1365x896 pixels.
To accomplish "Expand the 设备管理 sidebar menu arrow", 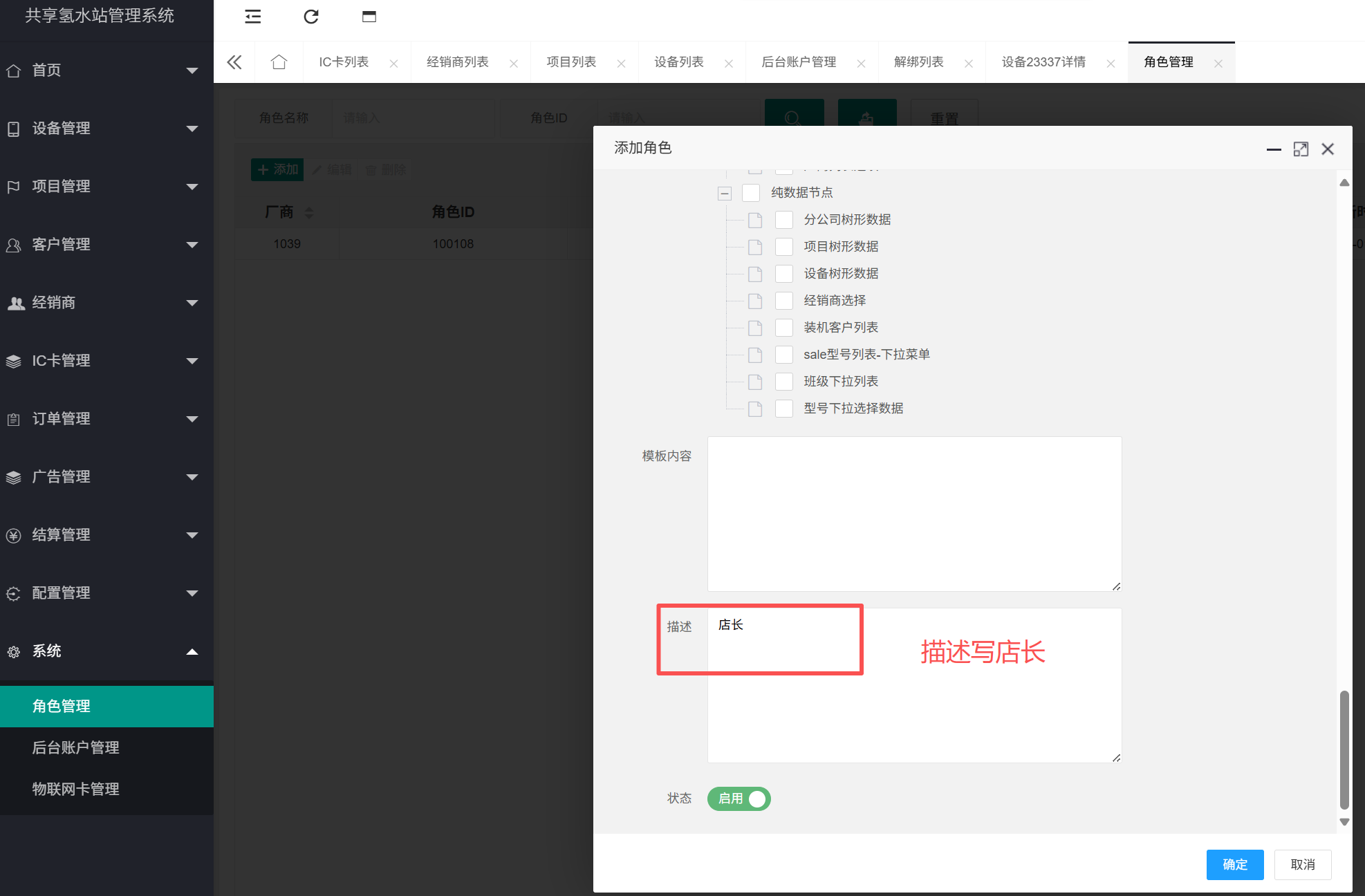I will [192, 129].
